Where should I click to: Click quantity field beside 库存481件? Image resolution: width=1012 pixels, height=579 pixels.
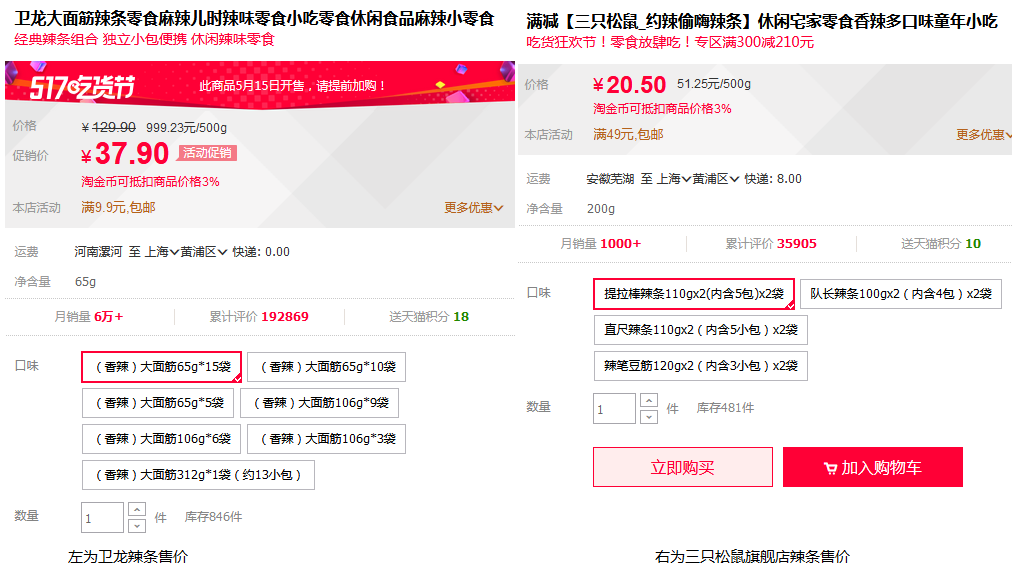pos(614,409)
